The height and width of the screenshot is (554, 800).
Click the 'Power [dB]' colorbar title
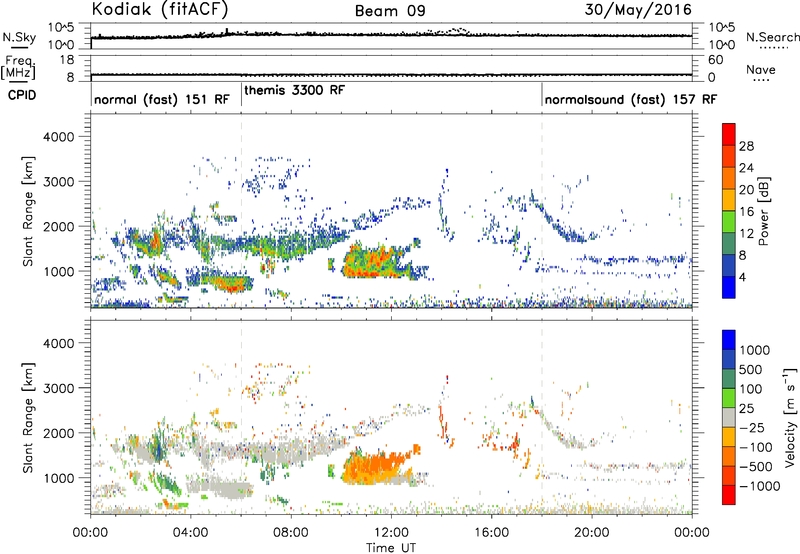(x=763, y=211)
